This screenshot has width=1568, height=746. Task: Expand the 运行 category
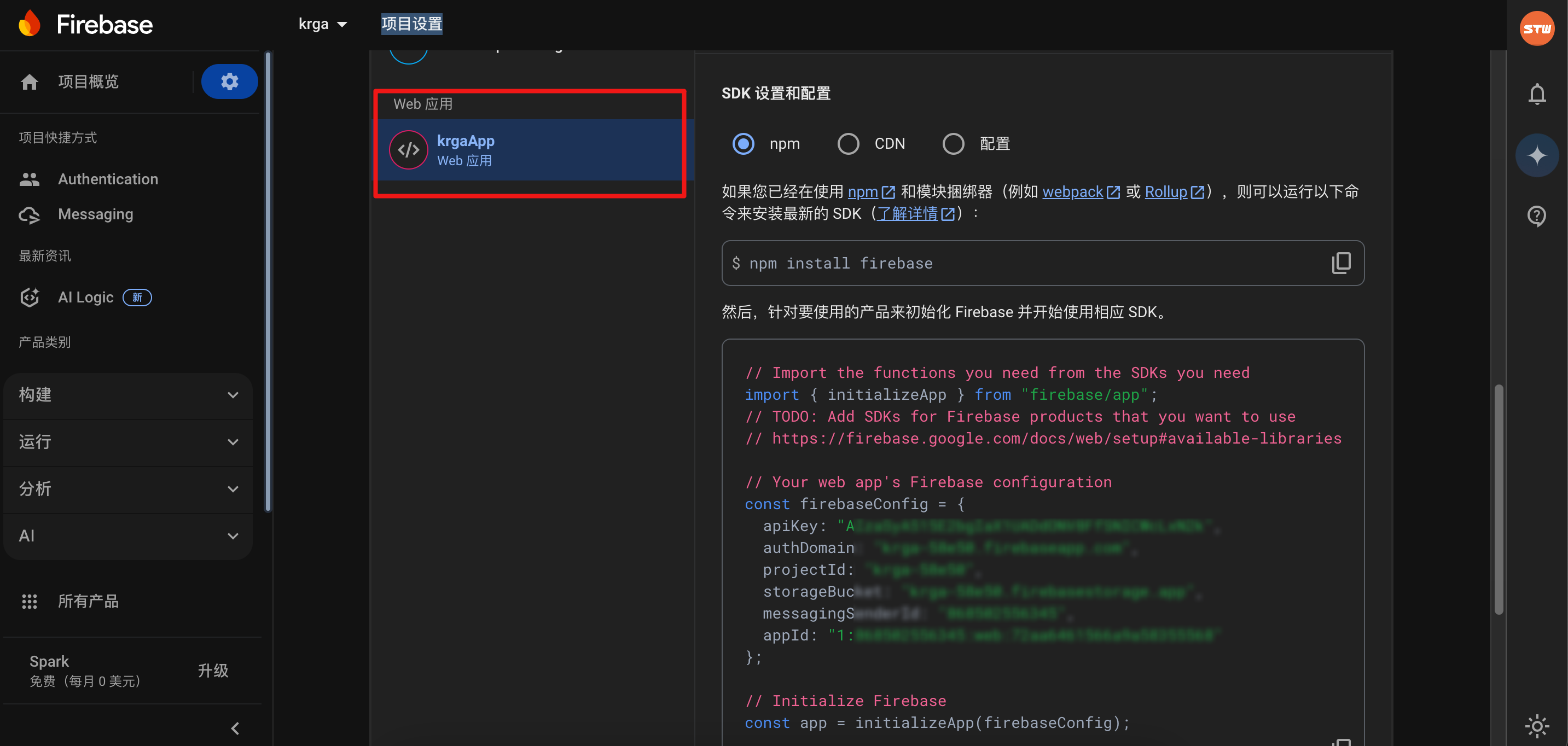(x=128, y=442)
